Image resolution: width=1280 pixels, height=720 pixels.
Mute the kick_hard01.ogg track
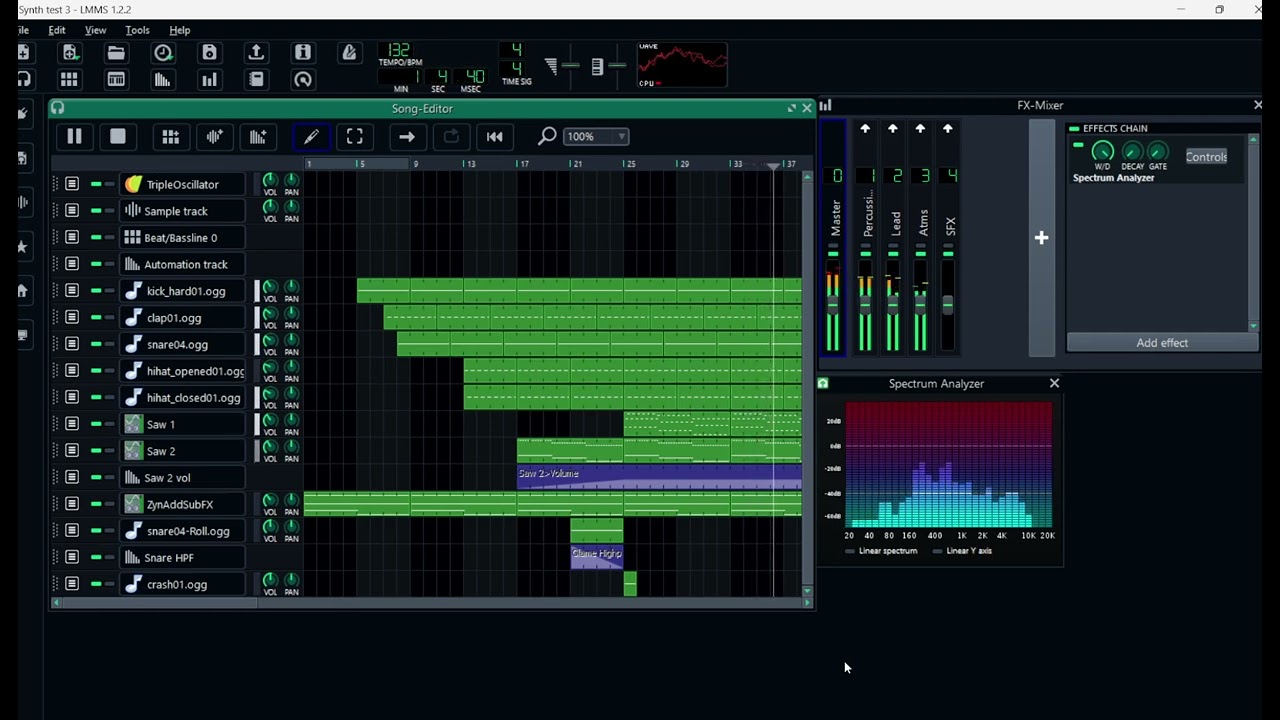tap(96, 291)
